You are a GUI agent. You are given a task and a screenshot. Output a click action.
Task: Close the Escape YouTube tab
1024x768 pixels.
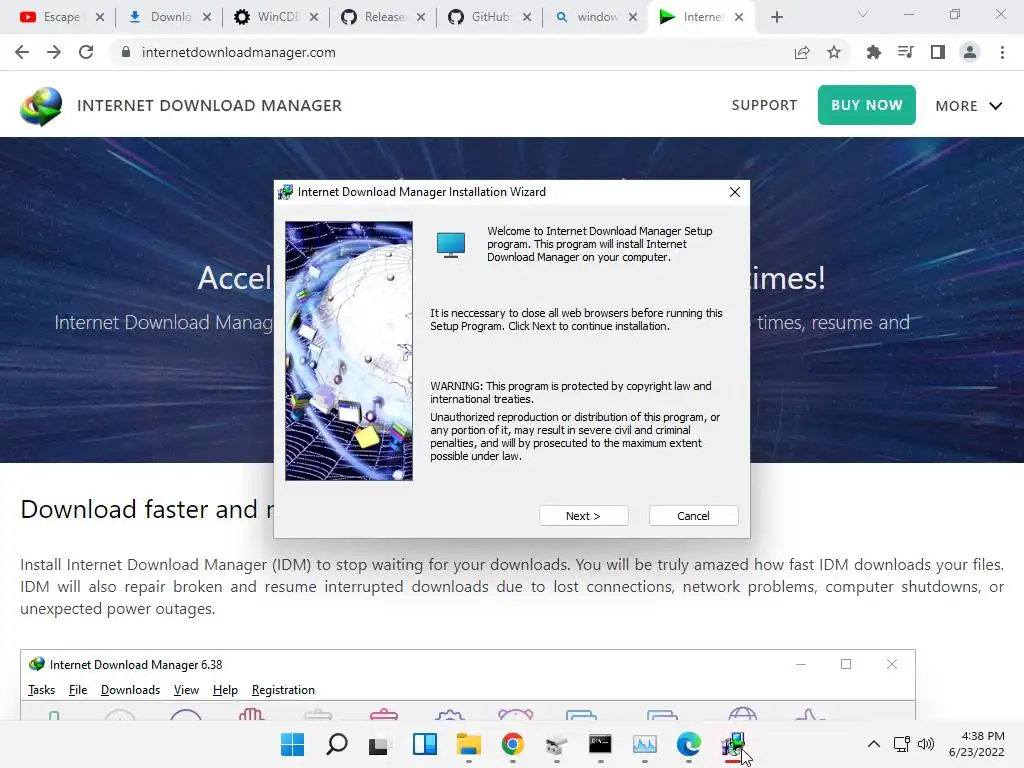click(100, 17)
